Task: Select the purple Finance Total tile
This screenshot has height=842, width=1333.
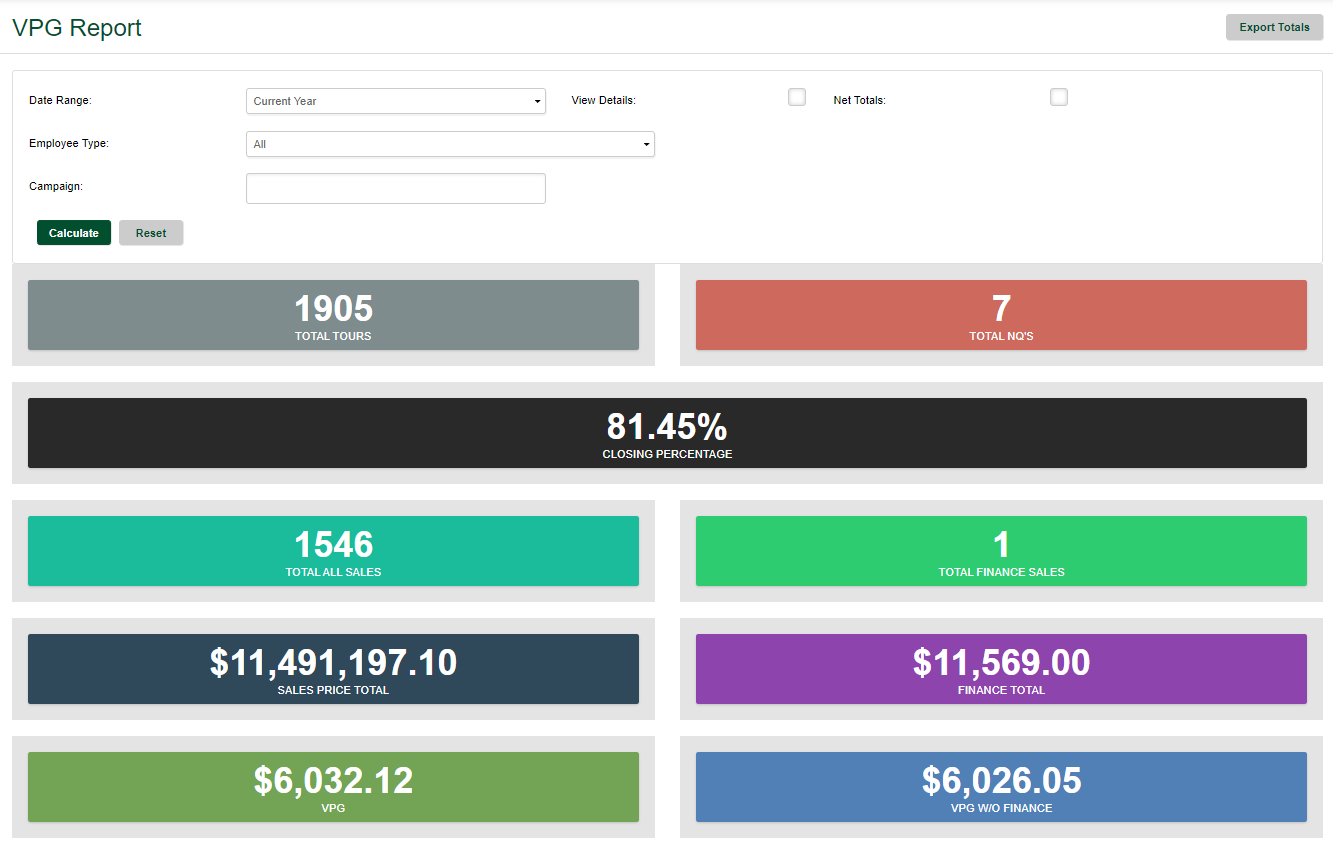Action: (1001, 669)
